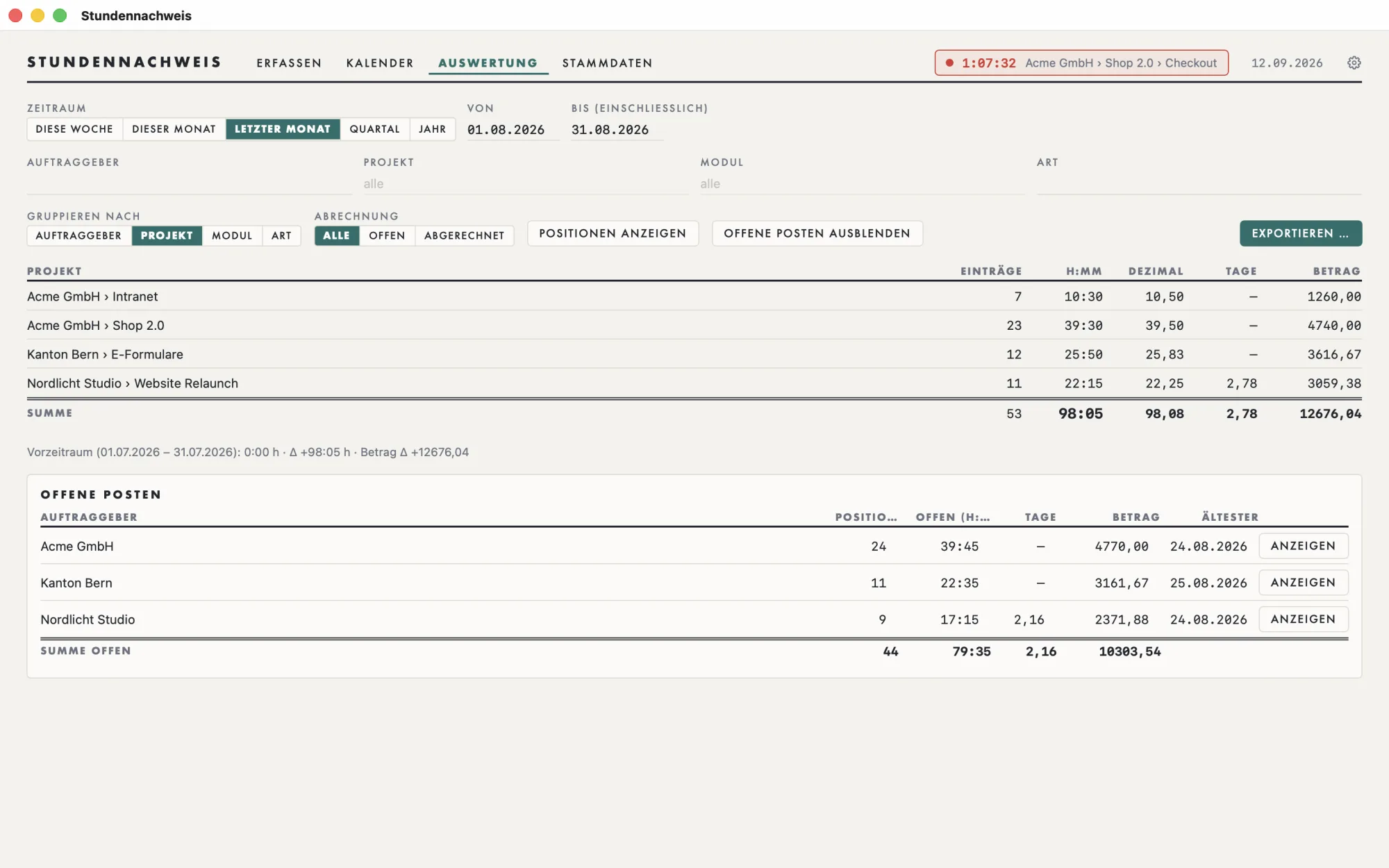This screenshot has height=868, width=1389.
Task: Select the Letzter Monat period
Action: (x=283, y=129)
